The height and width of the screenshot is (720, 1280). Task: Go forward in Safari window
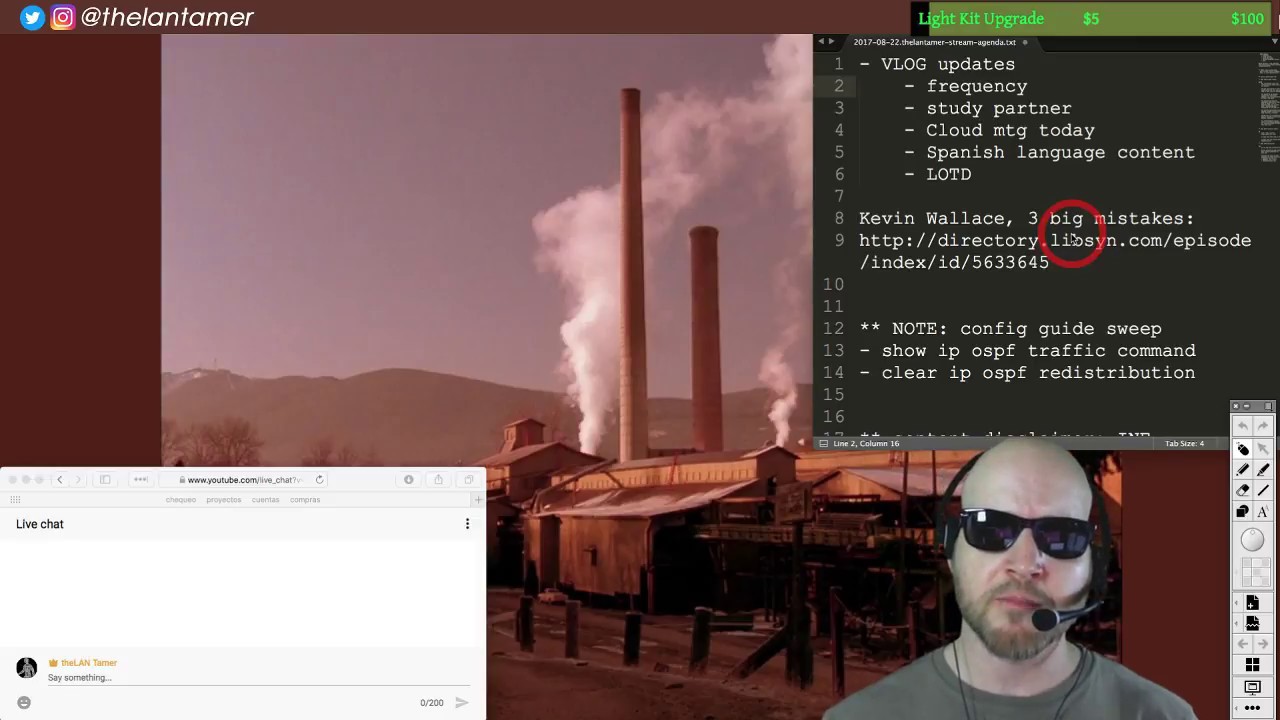pyautogui.click(x=78, y=480)
